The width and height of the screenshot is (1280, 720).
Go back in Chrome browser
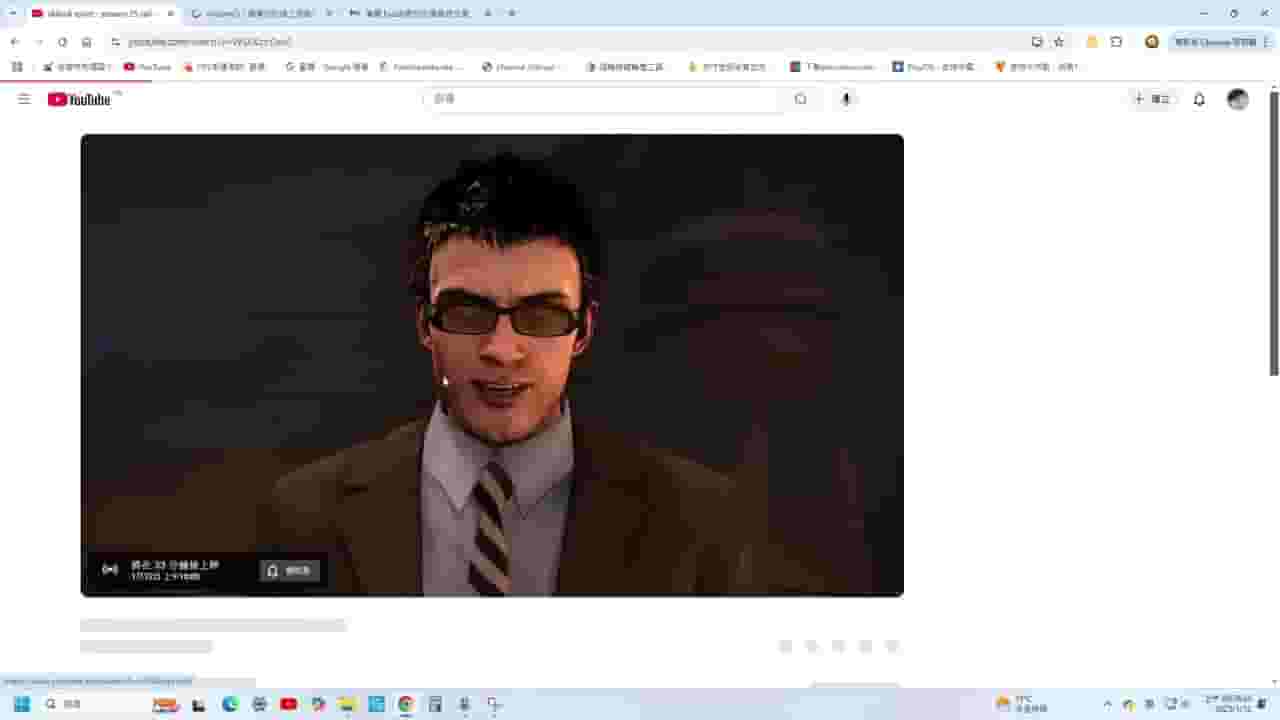coord(15,42)
